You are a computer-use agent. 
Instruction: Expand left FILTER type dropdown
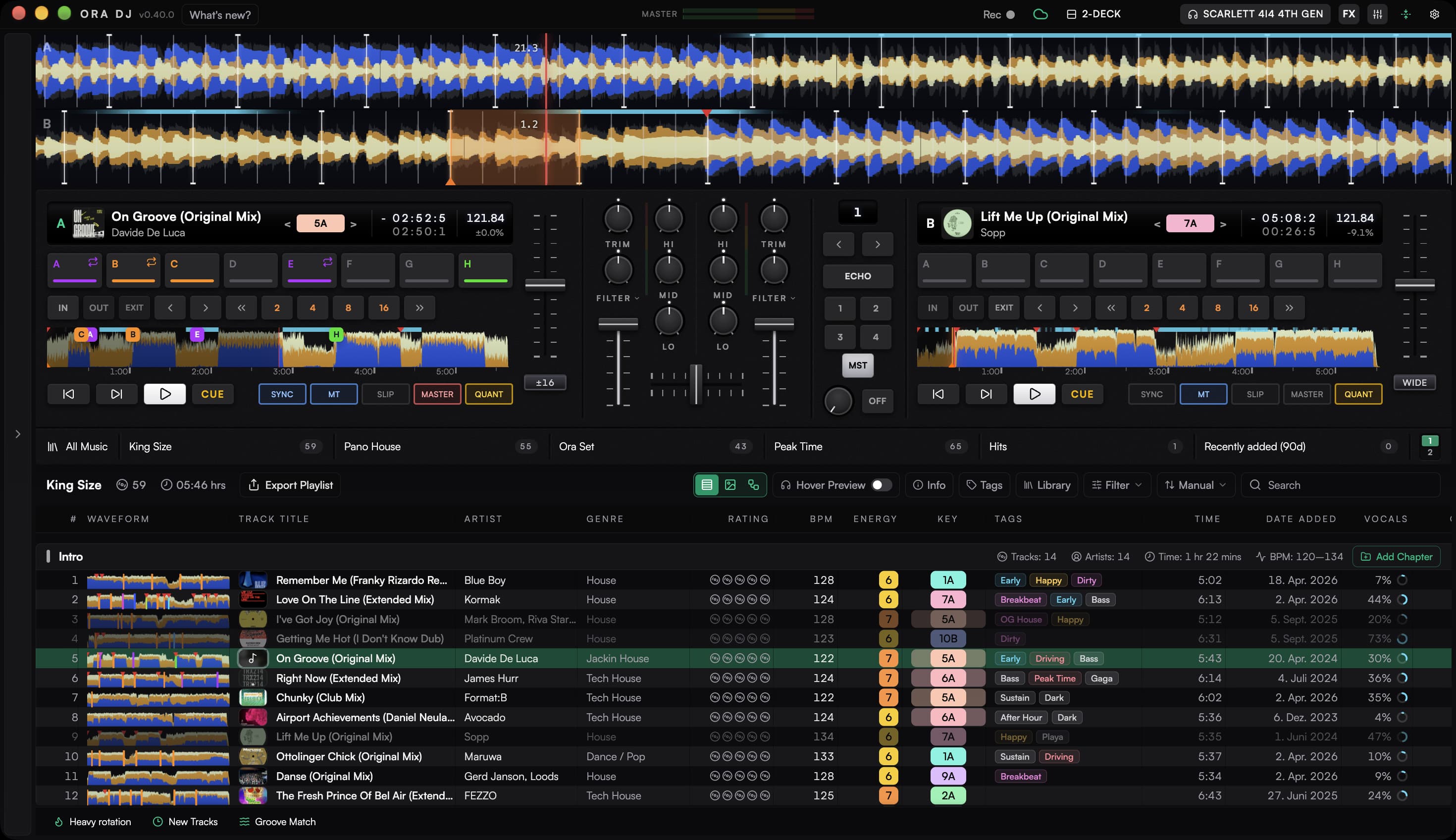tap(618, 298)
